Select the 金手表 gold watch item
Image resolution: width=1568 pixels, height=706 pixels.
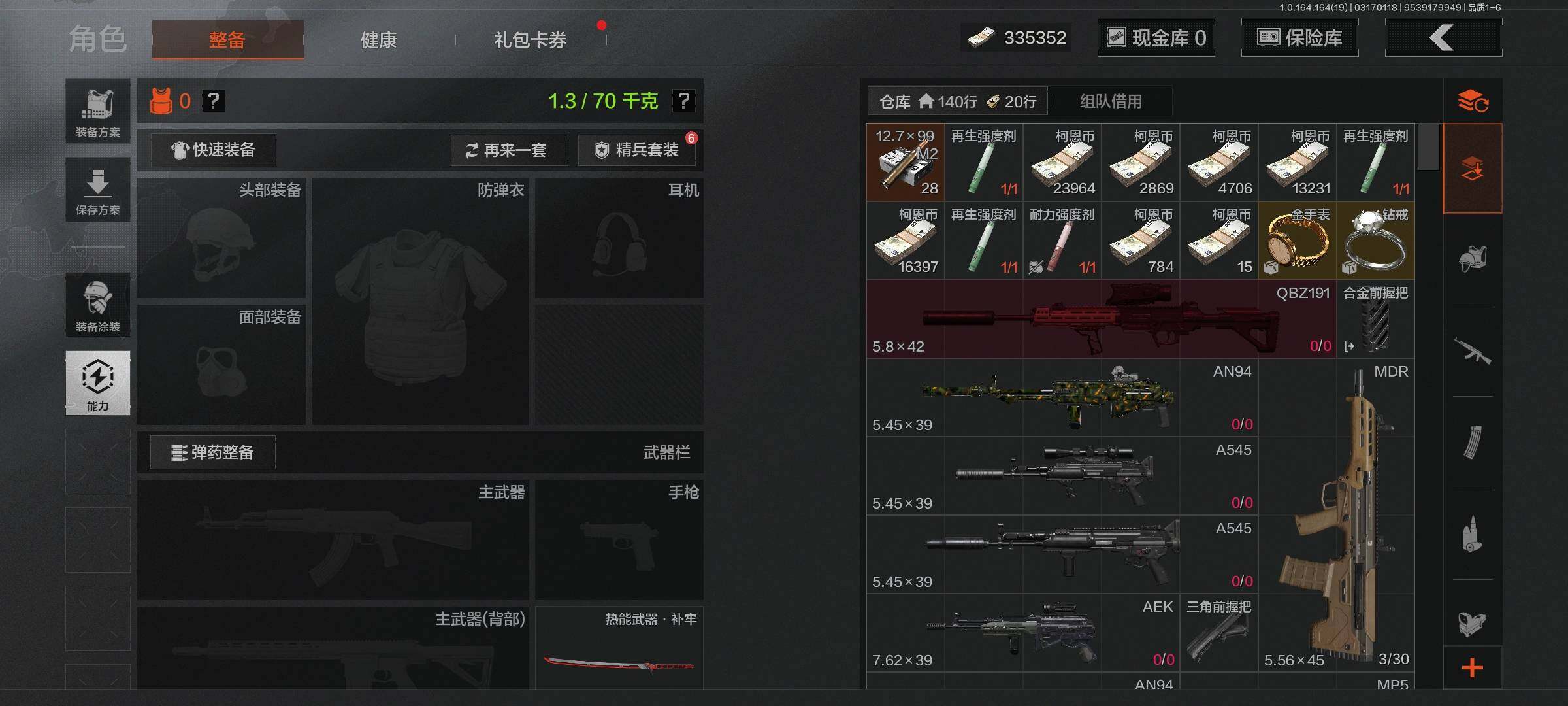pyautogui.click(x=1298, y=241)
